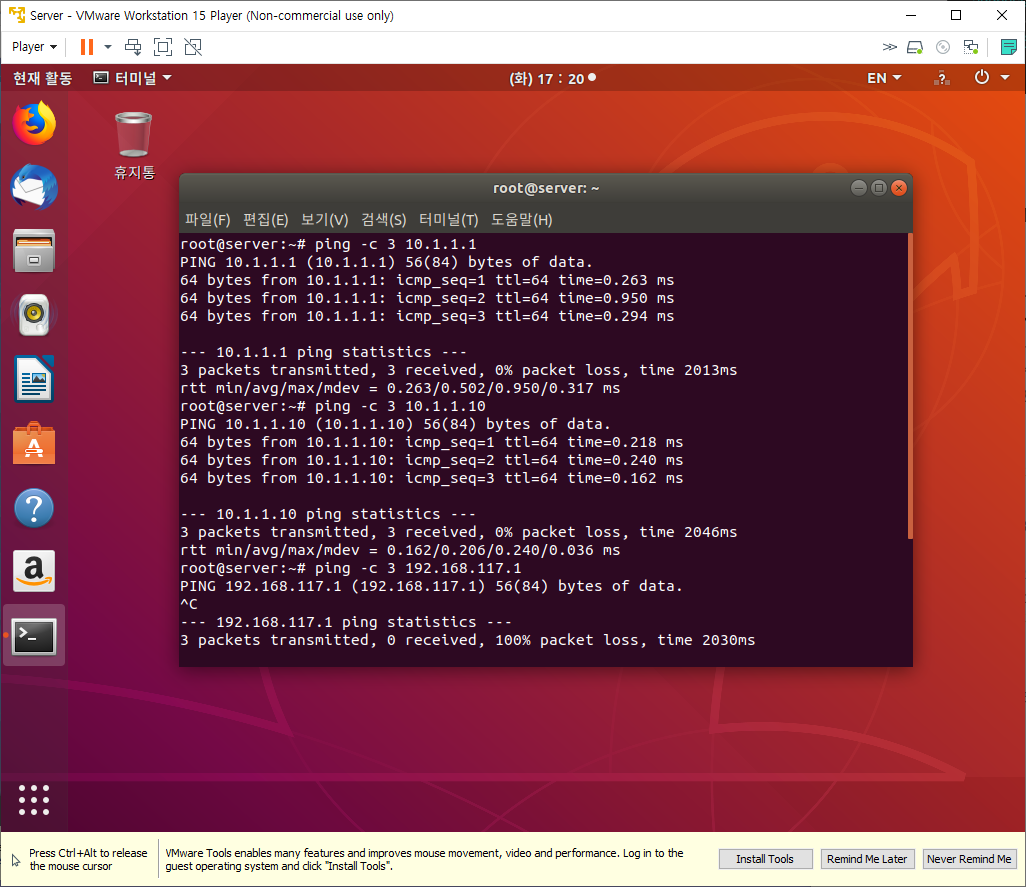Open Ubuntu Software from the dock
1026x887 pixels.
click(34, 444)
